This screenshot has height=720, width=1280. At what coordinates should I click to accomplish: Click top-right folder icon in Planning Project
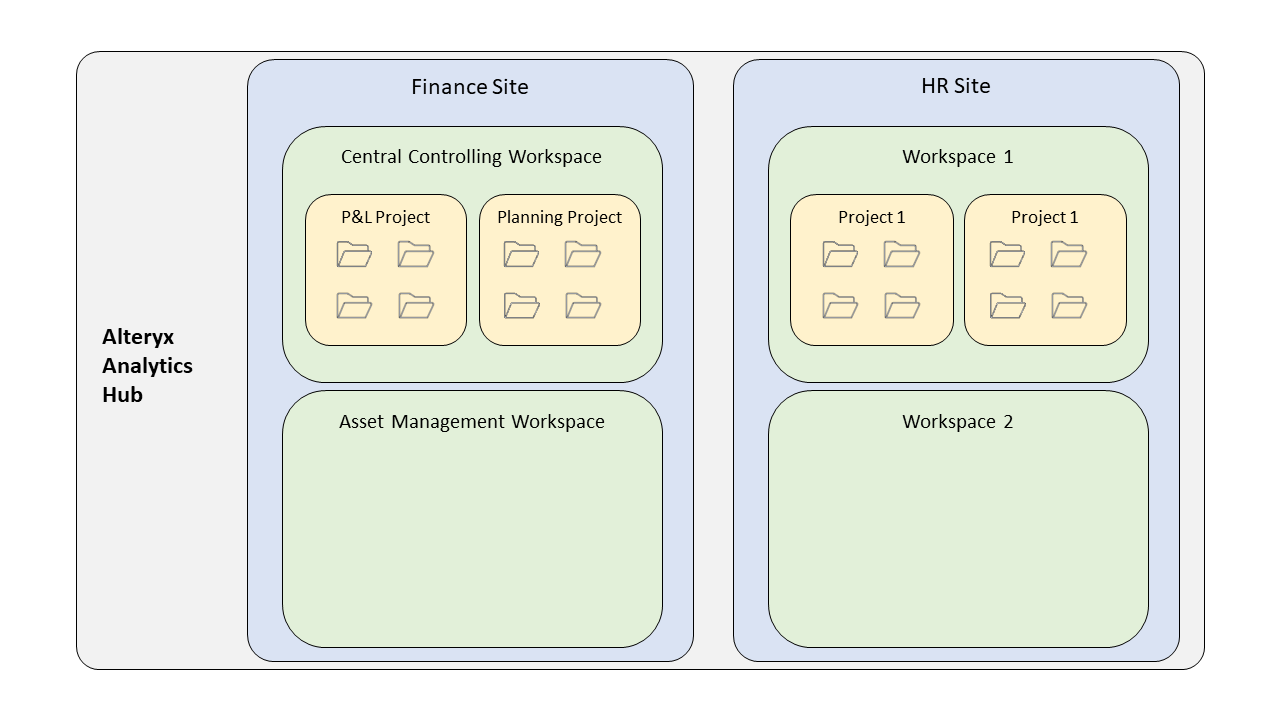582,255
